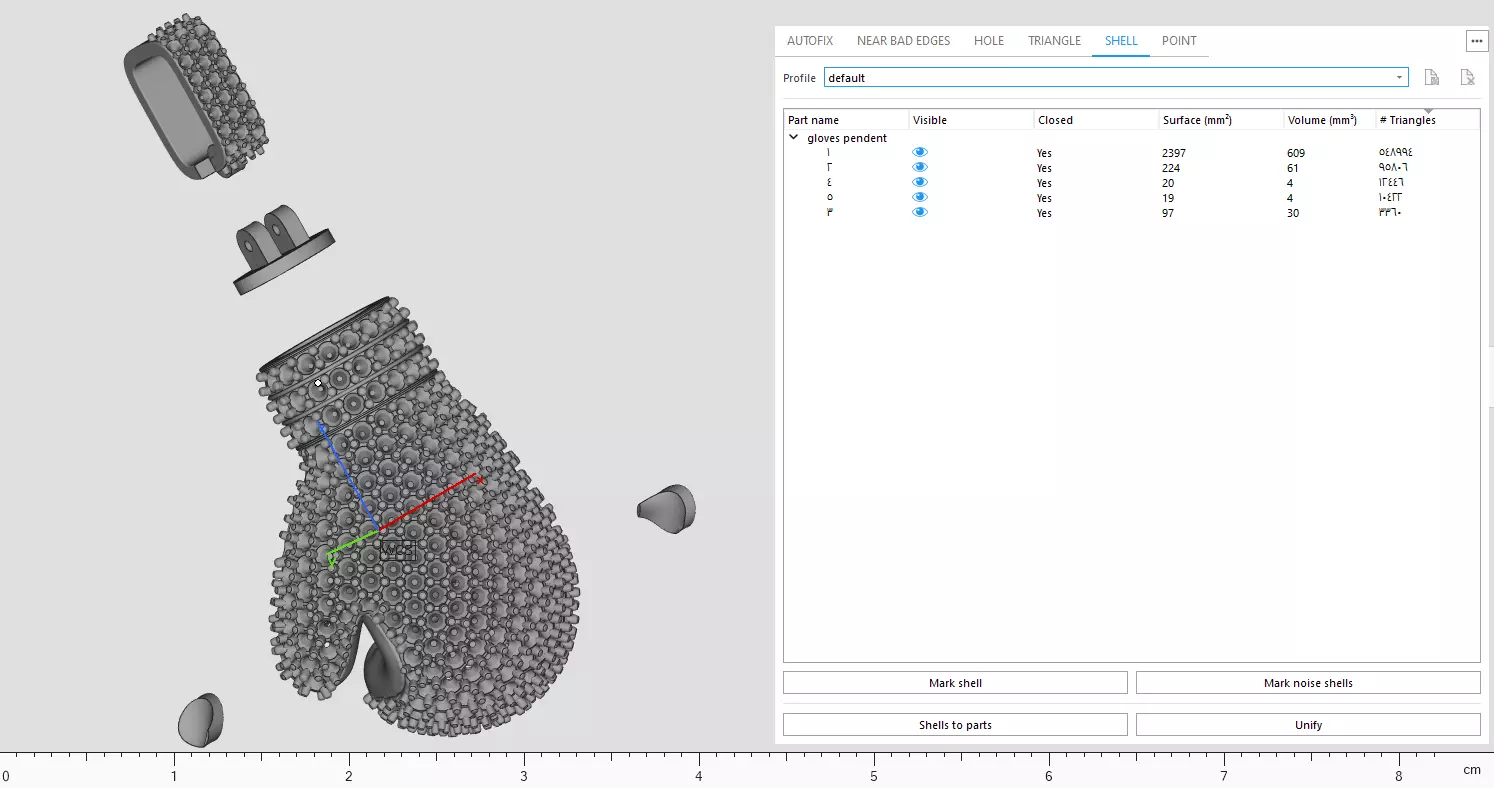The image size is (1494, 788).
Task: Click the delete profile icon with X mark
Action: (x=1467, y=77)
